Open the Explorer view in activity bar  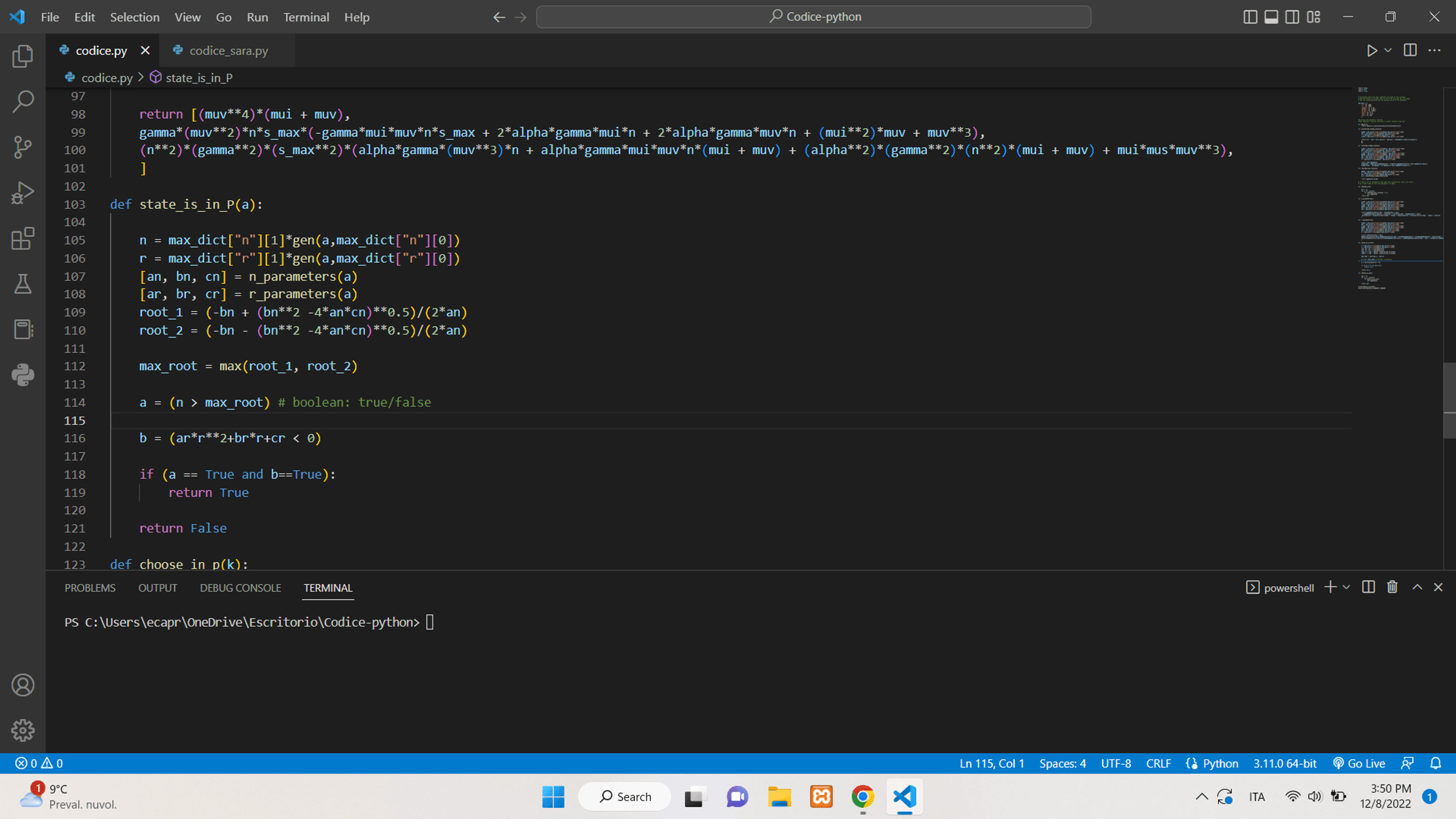coord(23,56)
